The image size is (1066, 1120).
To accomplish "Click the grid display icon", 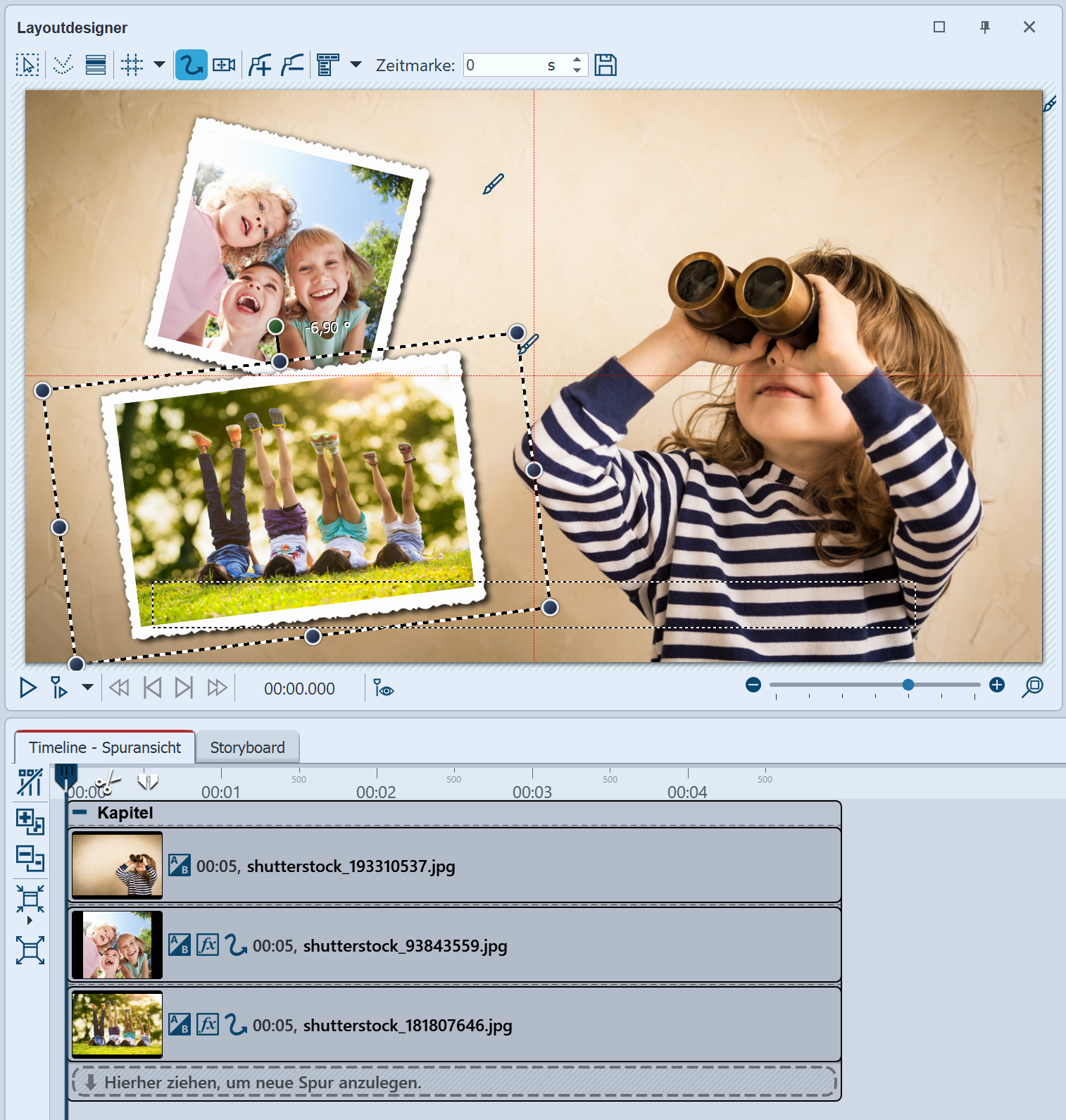I will (132, 65).
